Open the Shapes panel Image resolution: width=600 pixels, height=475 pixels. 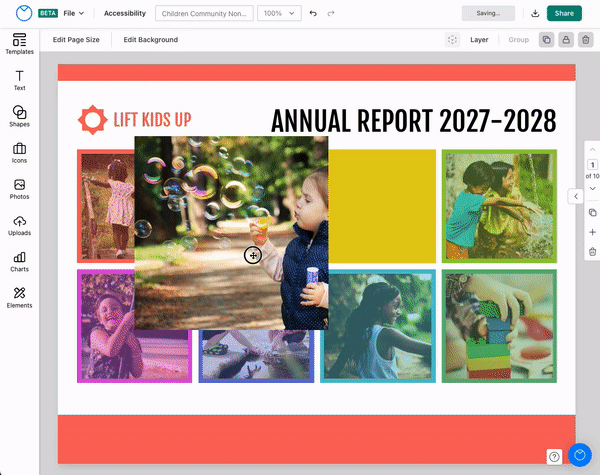coord(20,116)
